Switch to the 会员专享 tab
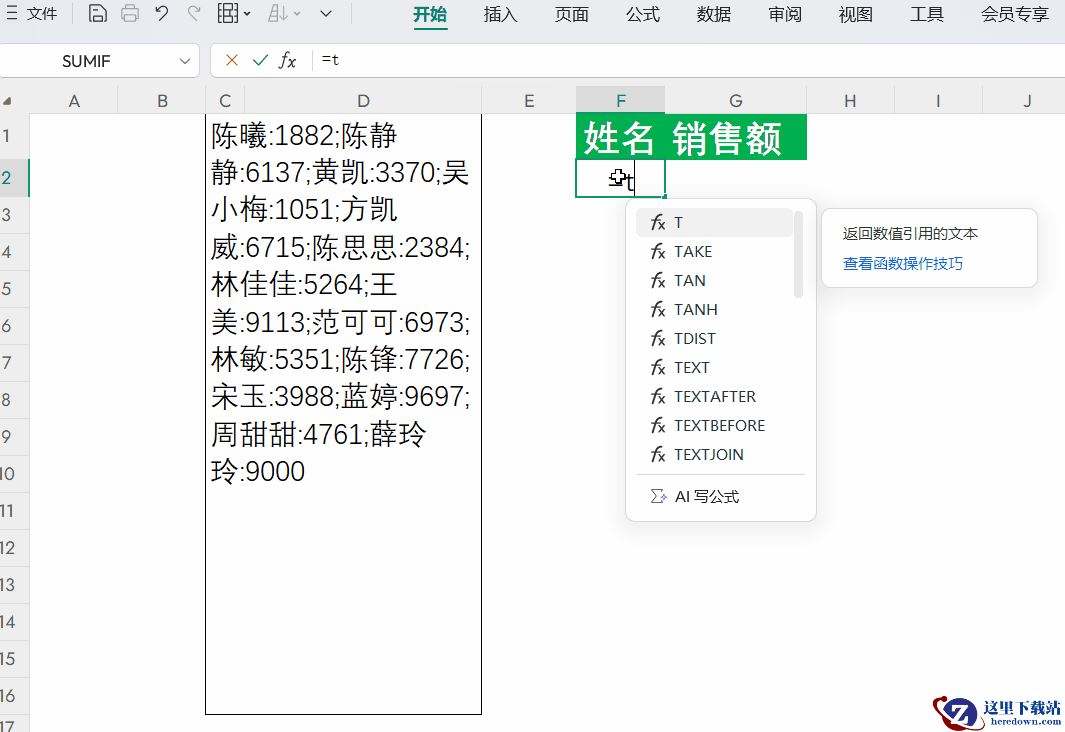This screenshot has width=1065, height=732. click(x=1015, y=14)
